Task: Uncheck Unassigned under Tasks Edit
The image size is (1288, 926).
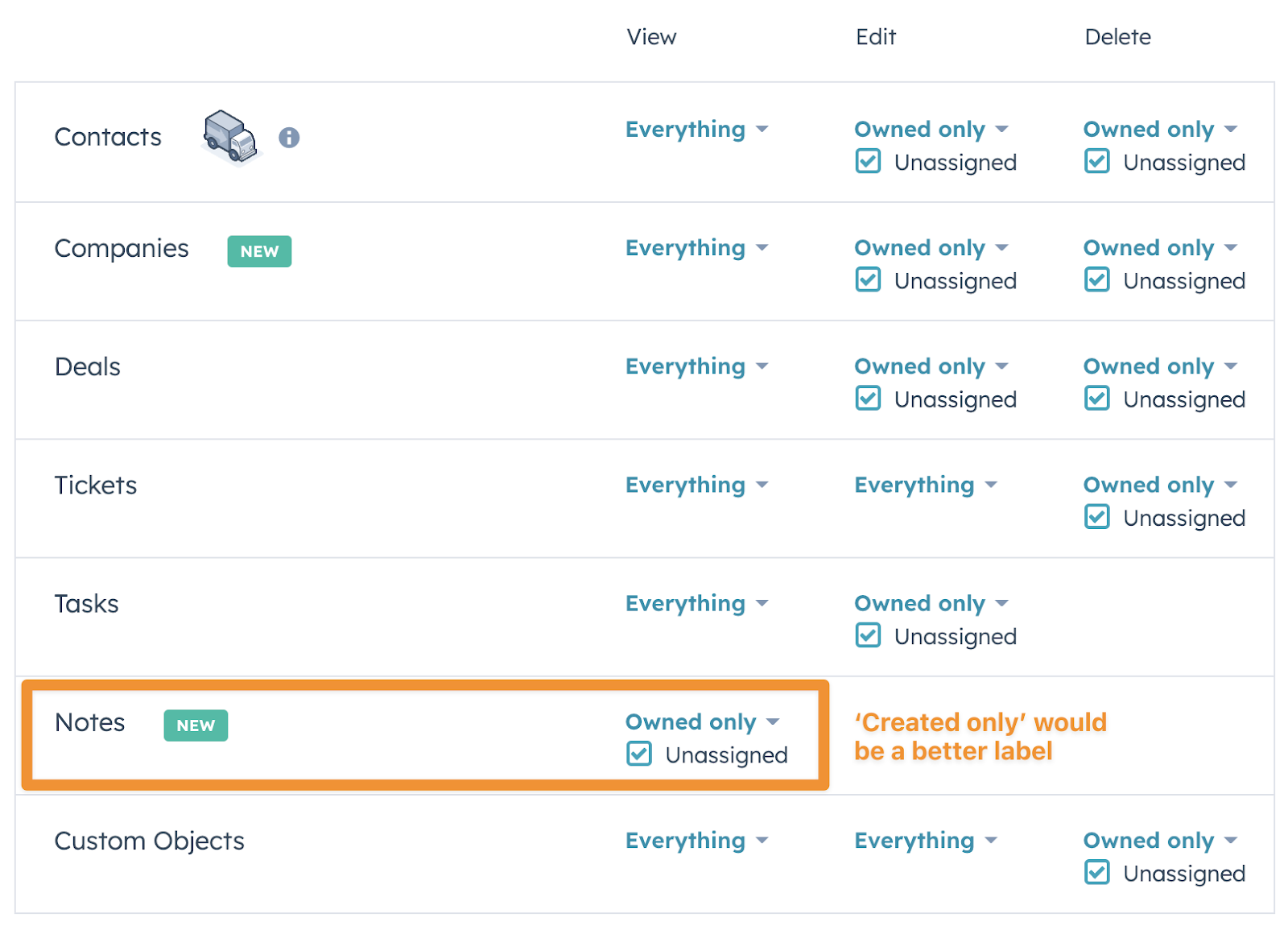Action: tap(868, 635)
